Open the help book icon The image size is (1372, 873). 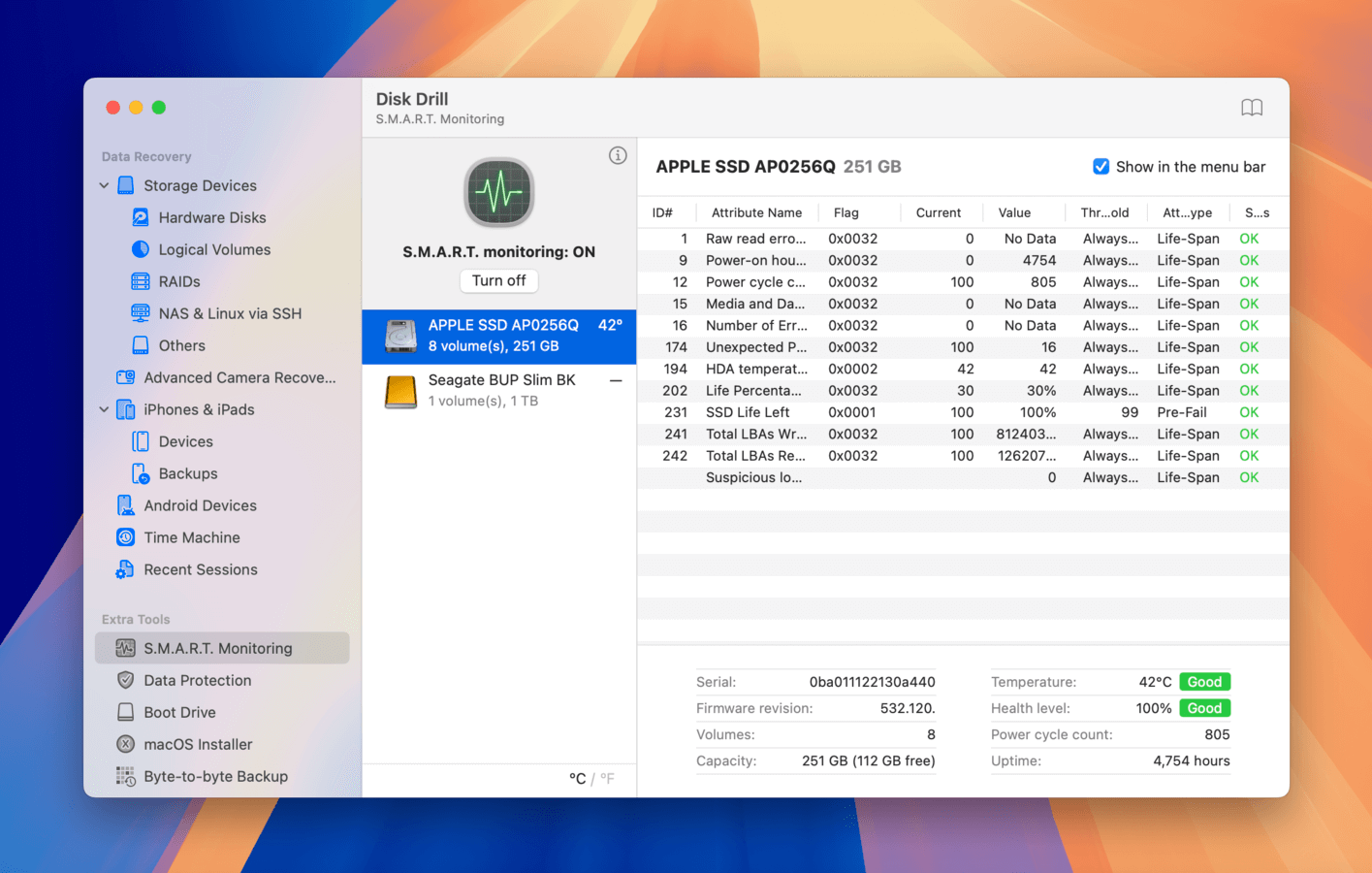pos(1252,108)
